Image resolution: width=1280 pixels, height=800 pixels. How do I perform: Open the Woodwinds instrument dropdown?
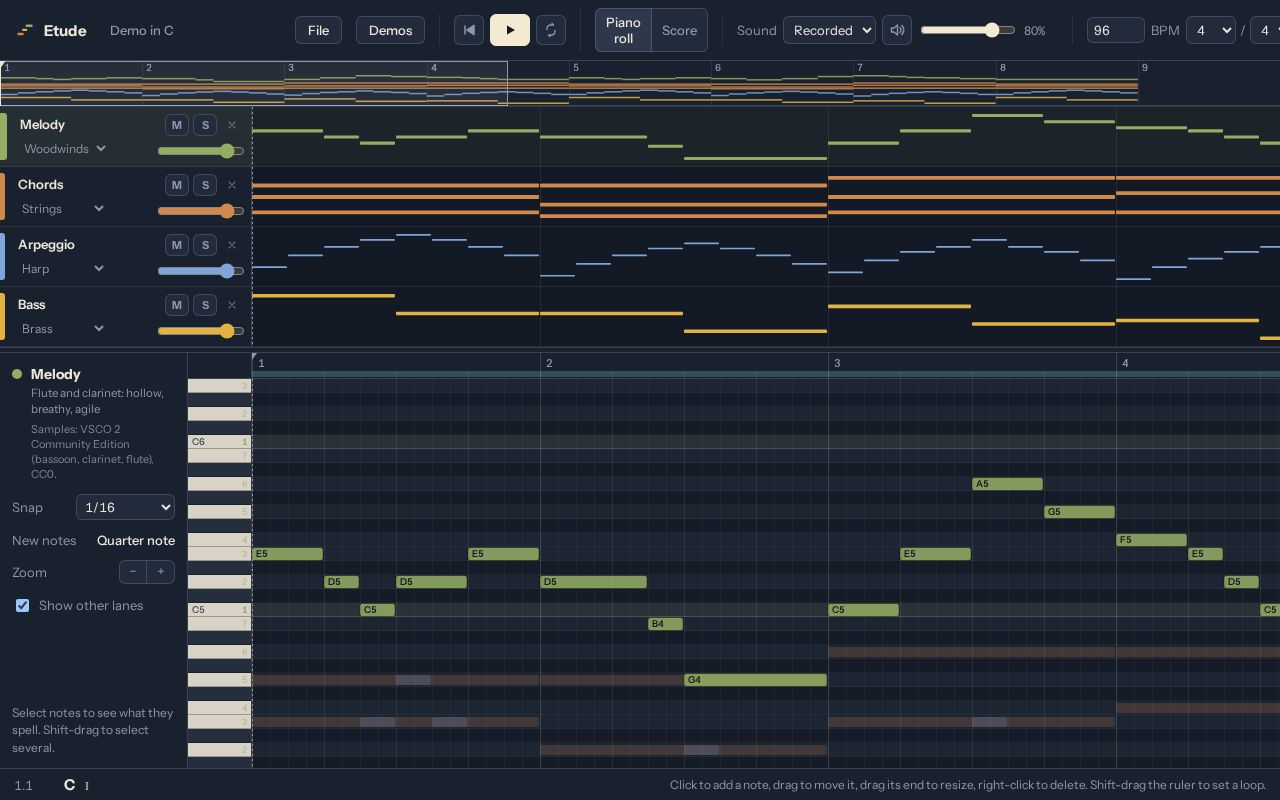tap(65, 149)
